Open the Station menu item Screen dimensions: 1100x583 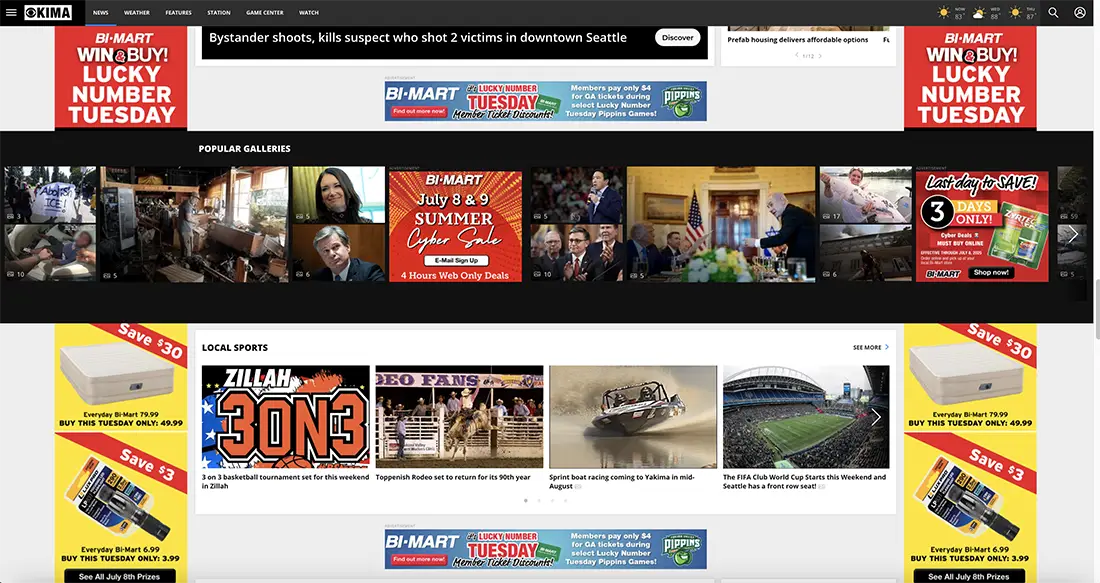click(x=219, y=13)
